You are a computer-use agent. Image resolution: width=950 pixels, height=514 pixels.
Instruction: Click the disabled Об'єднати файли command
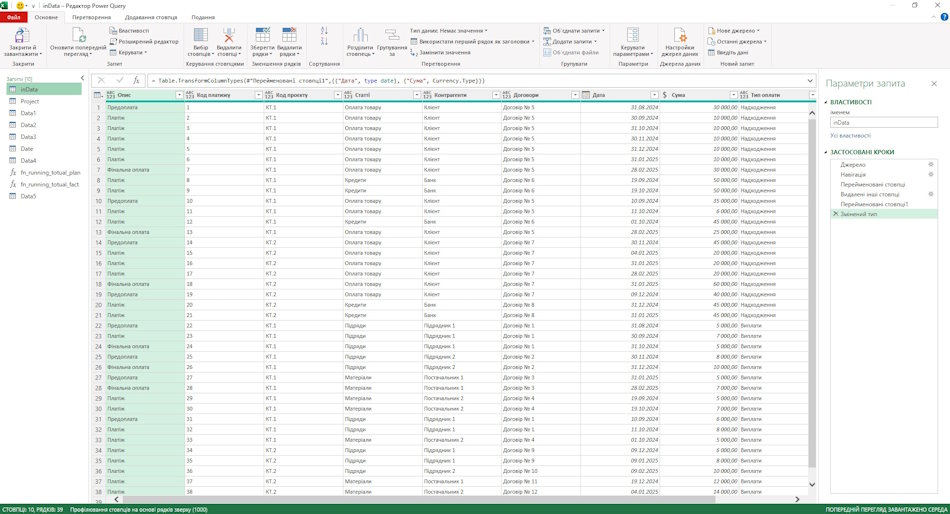[x=570, y=53]
